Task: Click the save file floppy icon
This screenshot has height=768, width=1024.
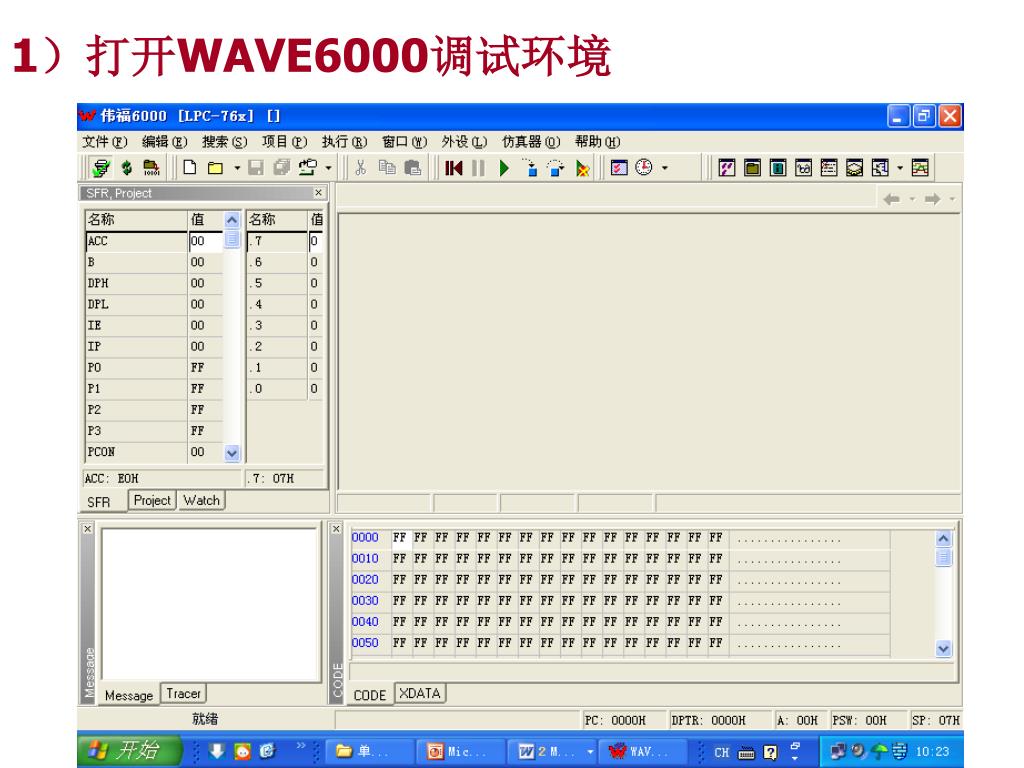Action: [x=256, y=168]
